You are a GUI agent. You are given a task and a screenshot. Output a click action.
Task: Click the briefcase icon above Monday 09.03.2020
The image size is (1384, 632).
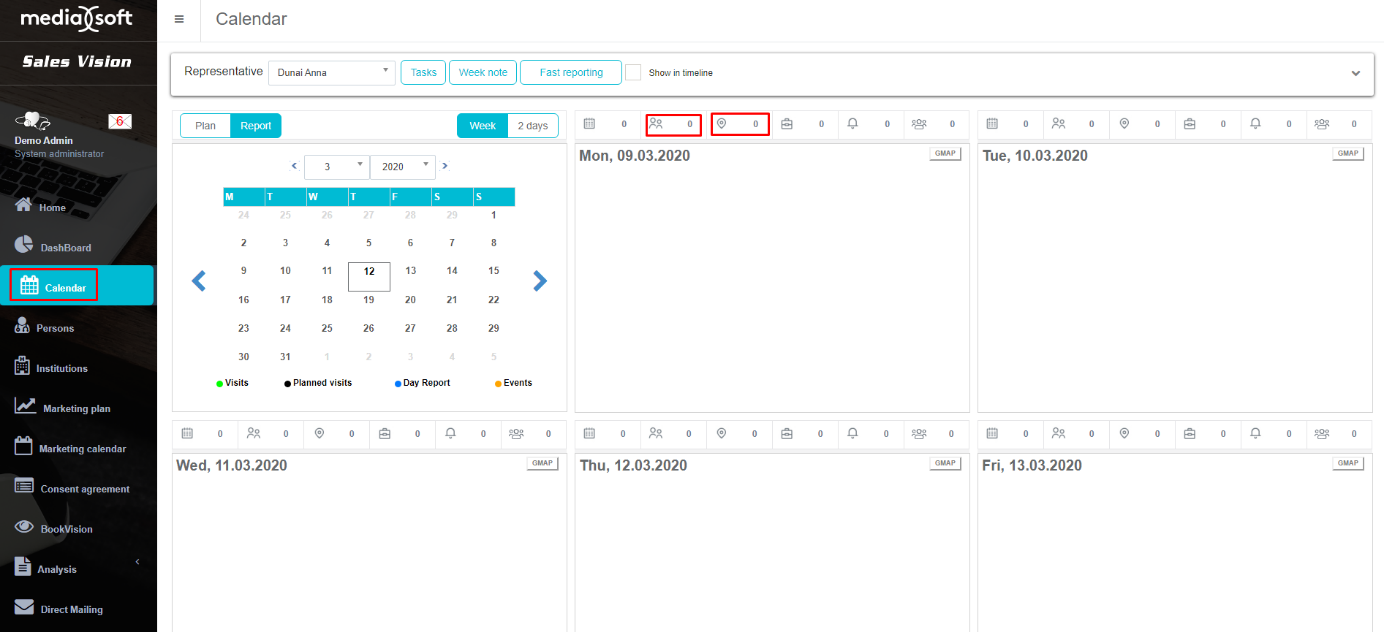(787, 124)
